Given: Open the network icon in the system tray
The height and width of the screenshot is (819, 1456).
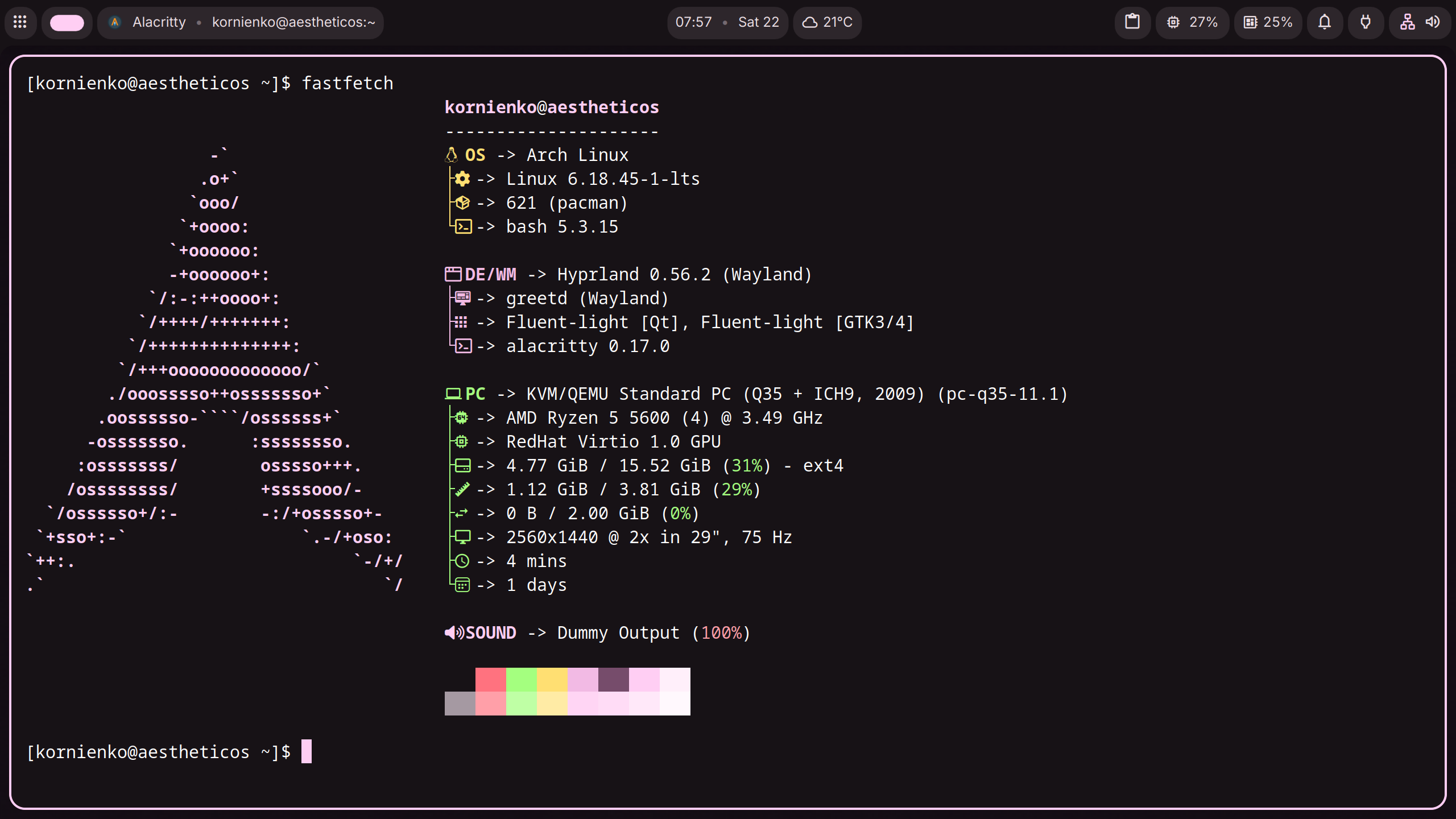Looking at the screenshot, I should tap(1408, 22).
